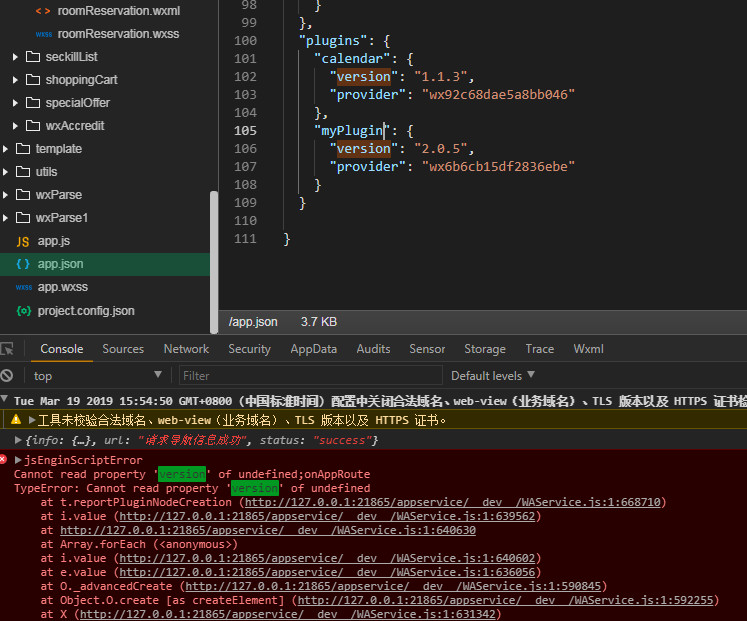Open project.config.json in the file tree
The height and width of the screenshot is (621, 747).
click(85, 311)
